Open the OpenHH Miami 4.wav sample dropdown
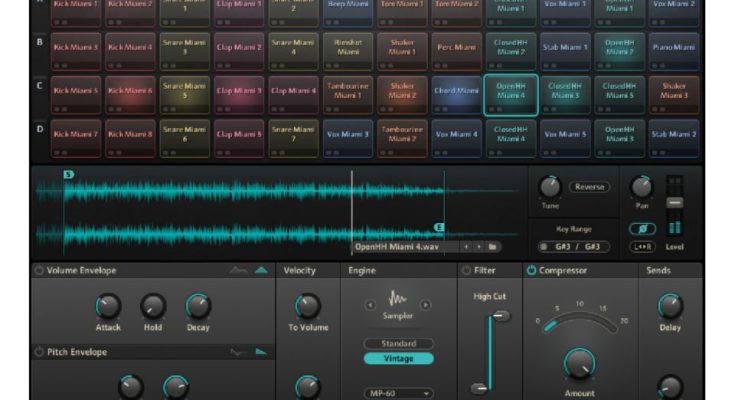Screen dimensions: 735x400 pos(405,246)
